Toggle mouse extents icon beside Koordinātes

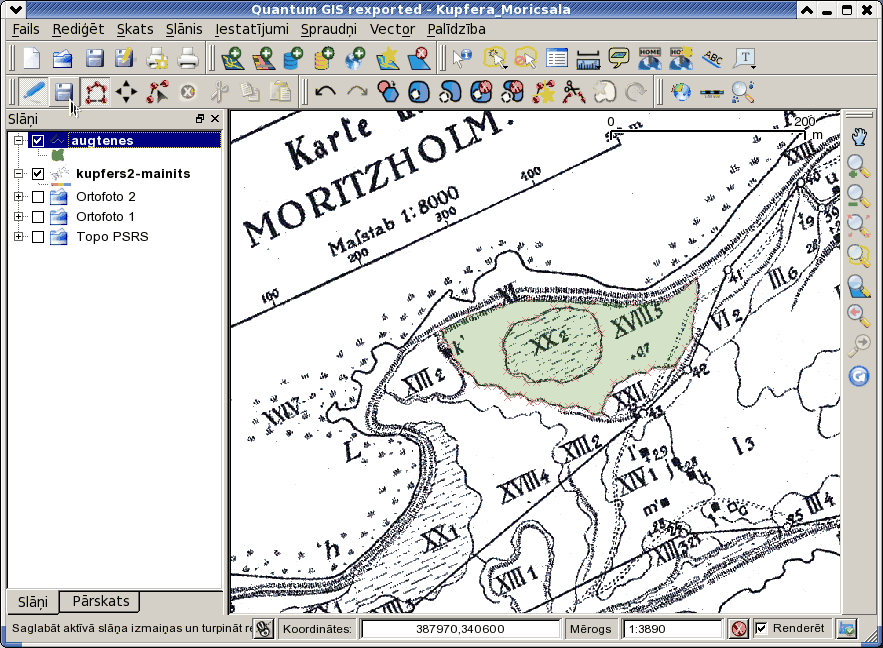263,629
